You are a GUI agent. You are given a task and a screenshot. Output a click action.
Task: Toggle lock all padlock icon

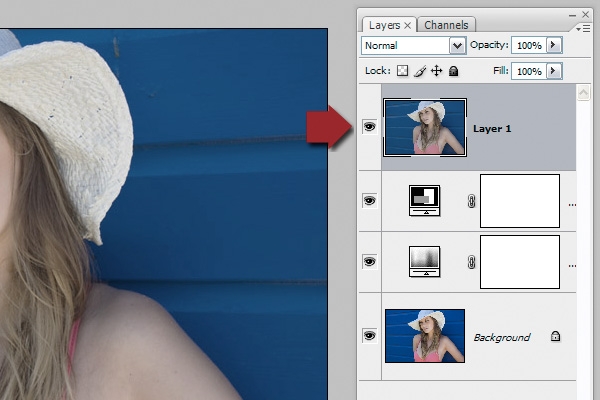(x=453, y=71)
